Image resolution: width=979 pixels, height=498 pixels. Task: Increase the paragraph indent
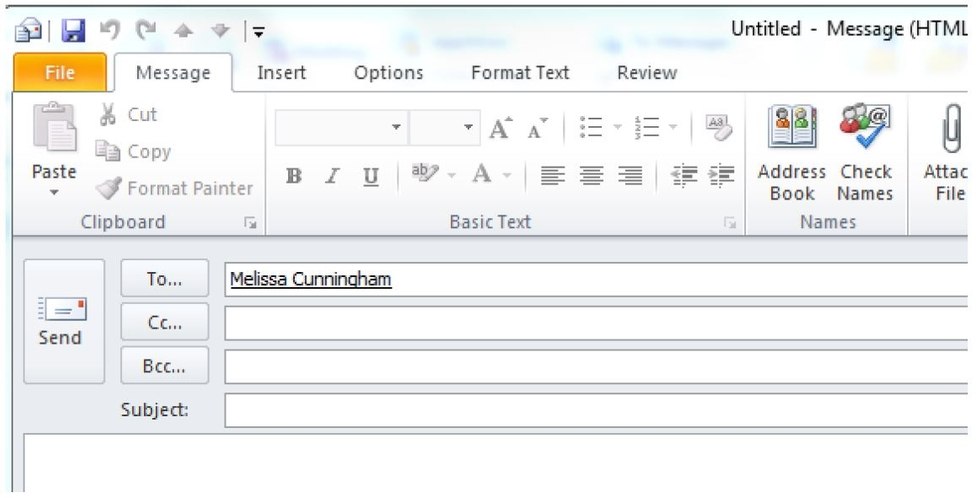point(723,176)
